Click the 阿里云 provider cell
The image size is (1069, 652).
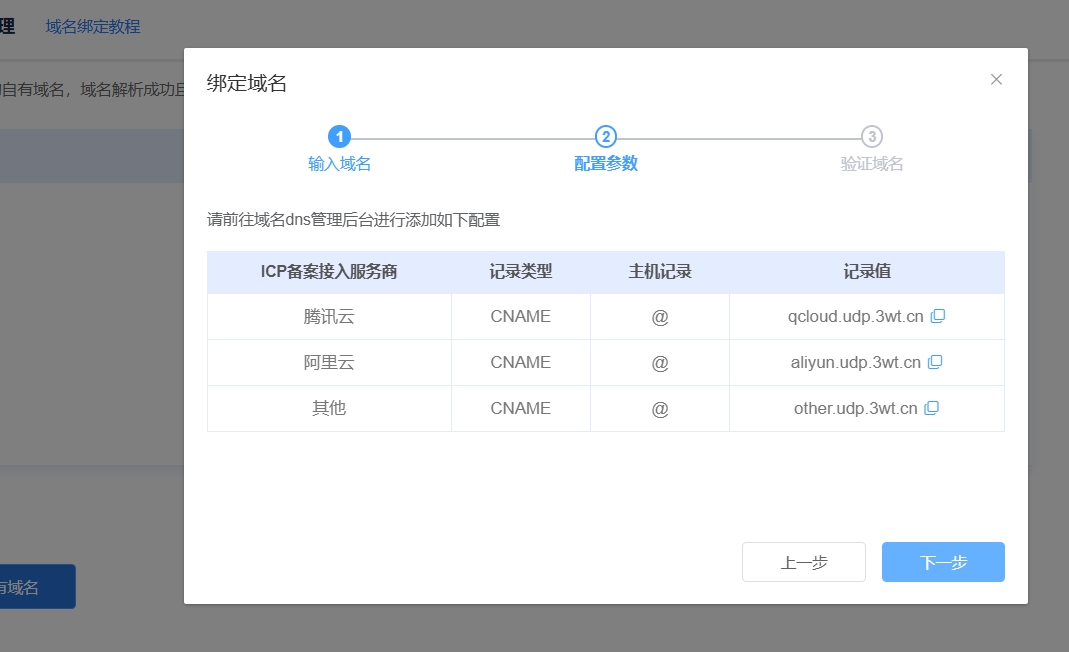(x=329, y=363)
